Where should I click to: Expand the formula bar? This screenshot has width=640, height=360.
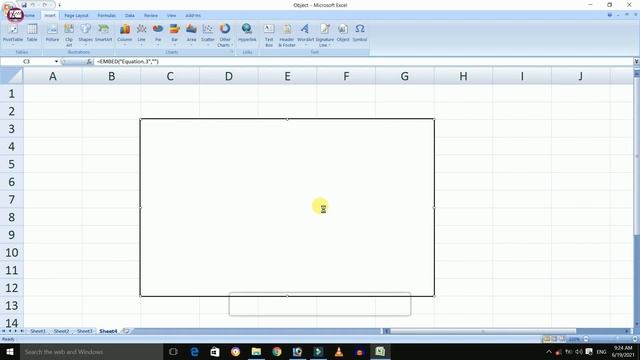click(x=636, y=62)
